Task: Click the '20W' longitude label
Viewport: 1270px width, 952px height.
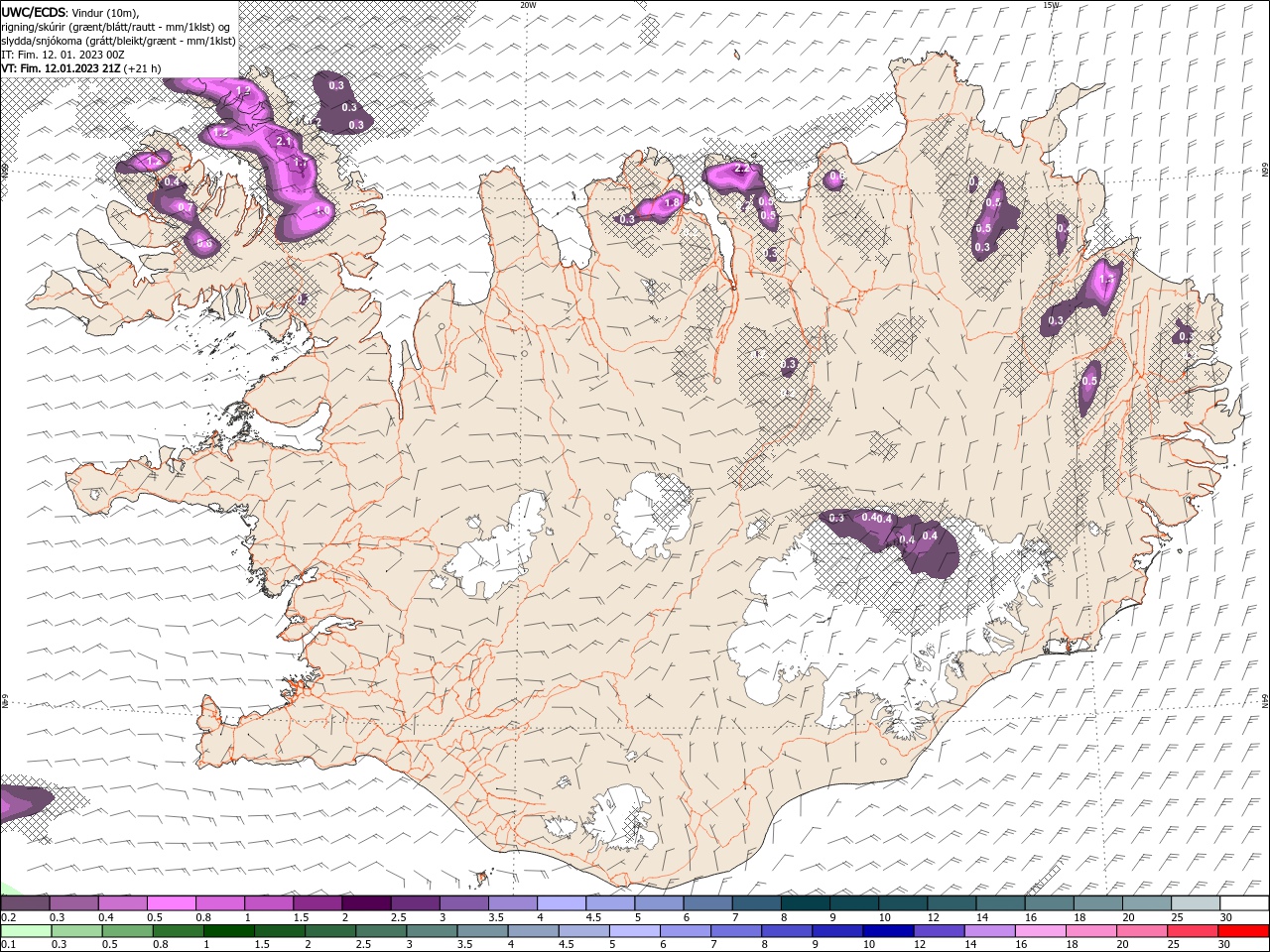Action: 528,5
